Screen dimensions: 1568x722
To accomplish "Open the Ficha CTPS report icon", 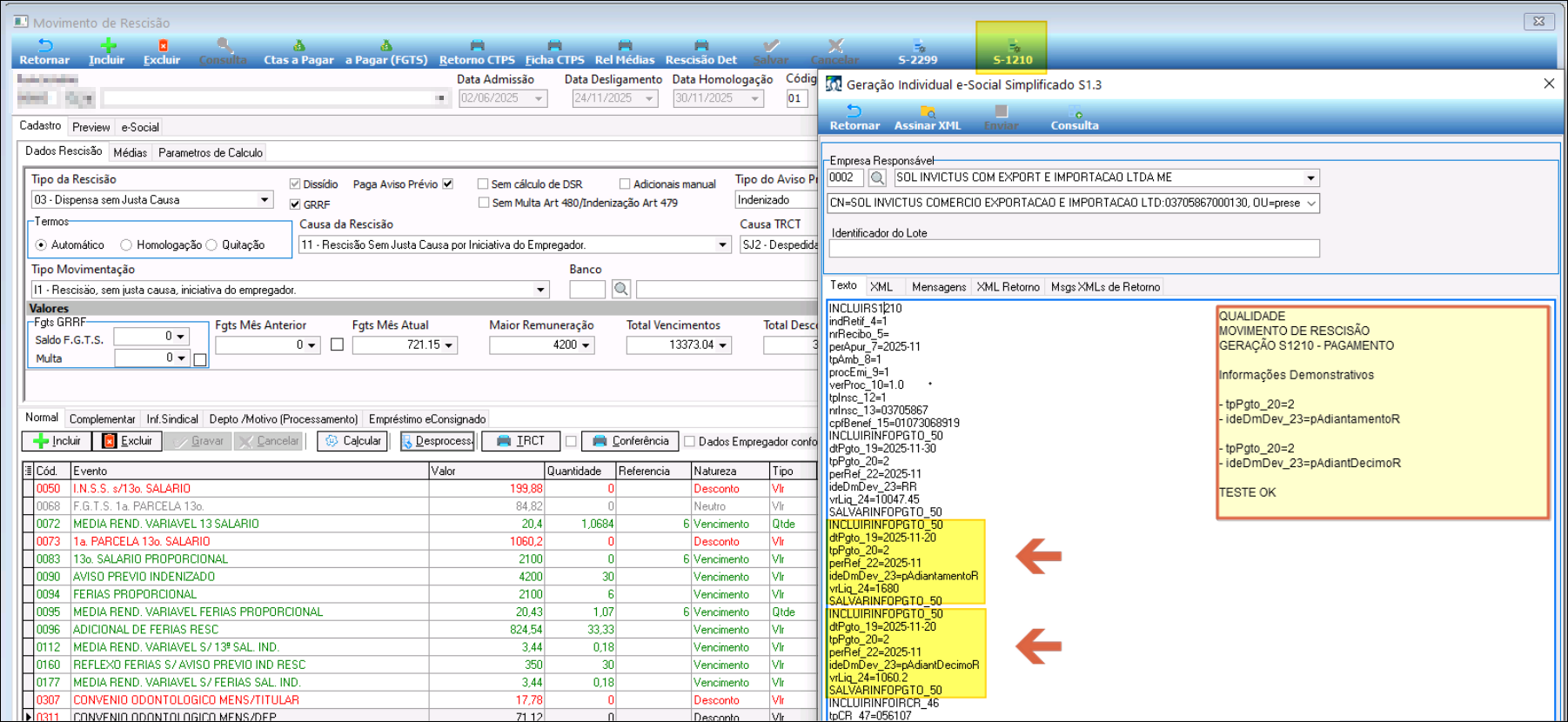I will coord(554,50).
